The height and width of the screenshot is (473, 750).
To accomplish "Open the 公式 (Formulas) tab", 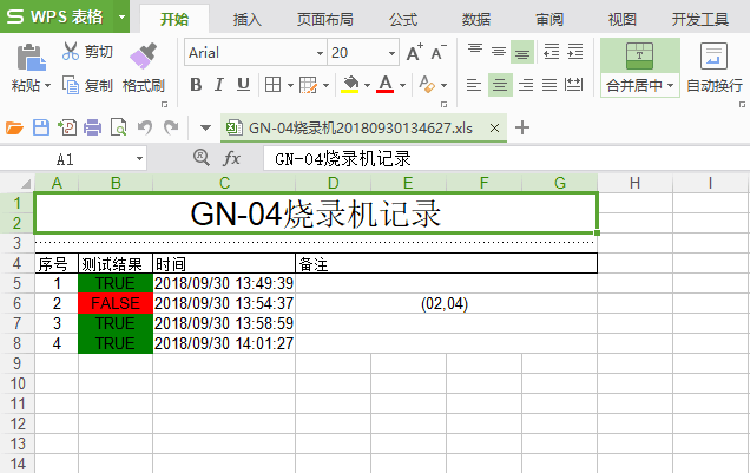I will tap(402, 19).
